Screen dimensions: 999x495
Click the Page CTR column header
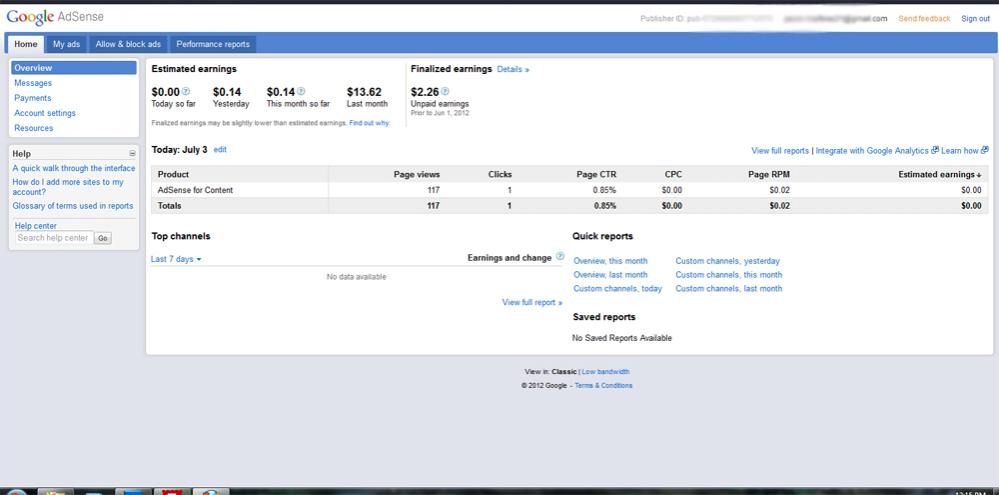(x=596, y=175)
